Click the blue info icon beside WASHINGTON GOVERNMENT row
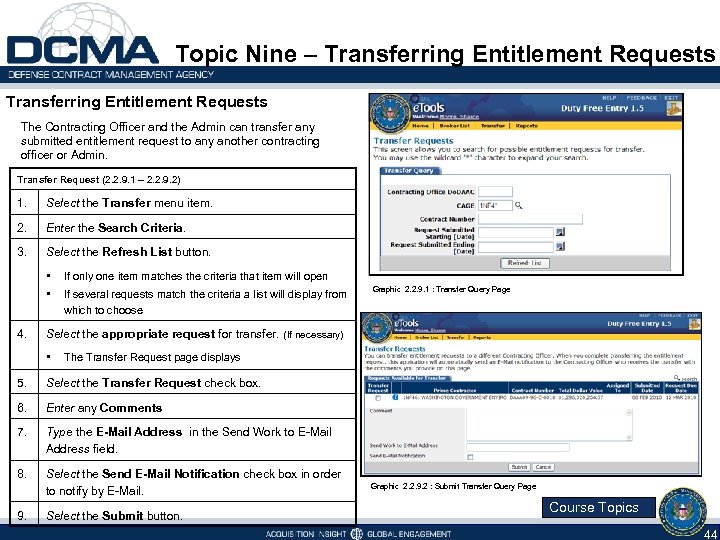The height and width of the screenshot is (540, 720). [395, 397]
